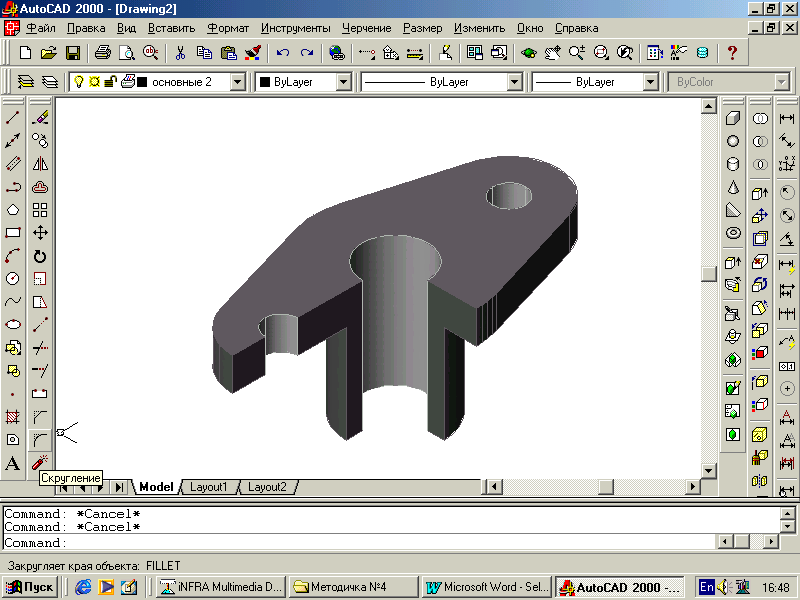The image size is (800, 600).
Task: Switch to the Layout1 tab
Action: pos(208,487)
